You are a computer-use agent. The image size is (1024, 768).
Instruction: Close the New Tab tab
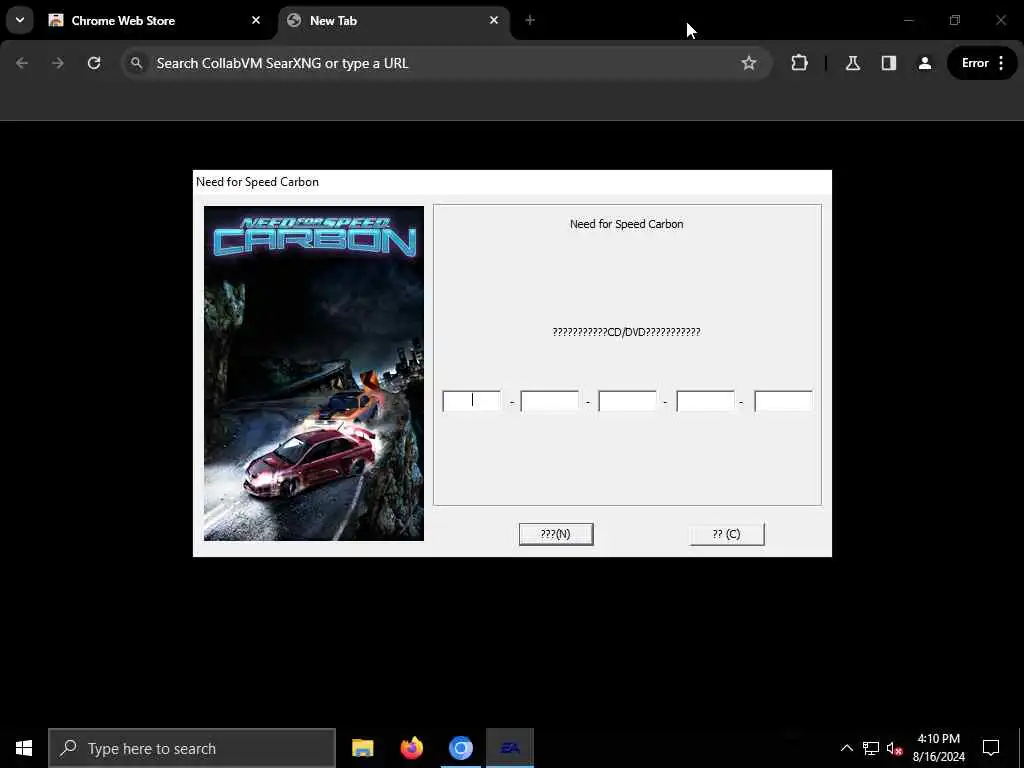494,20
